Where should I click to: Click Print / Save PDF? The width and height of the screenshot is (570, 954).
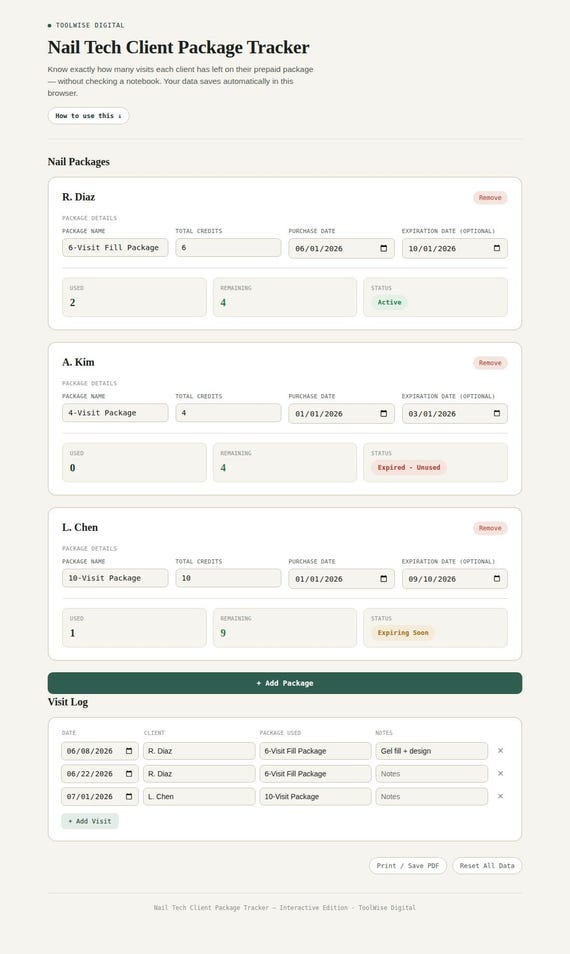tap(408, 866)
